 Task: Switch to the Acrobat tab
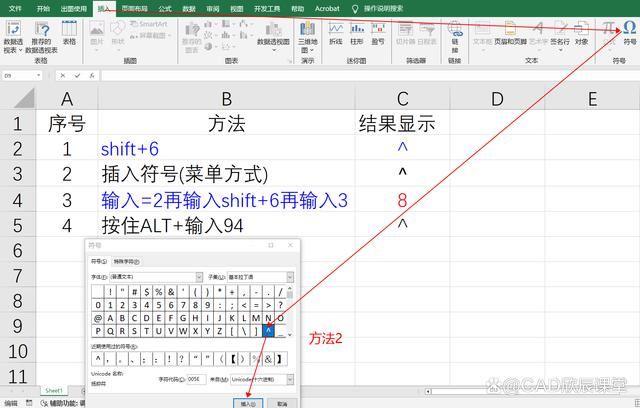coord(327,8)
